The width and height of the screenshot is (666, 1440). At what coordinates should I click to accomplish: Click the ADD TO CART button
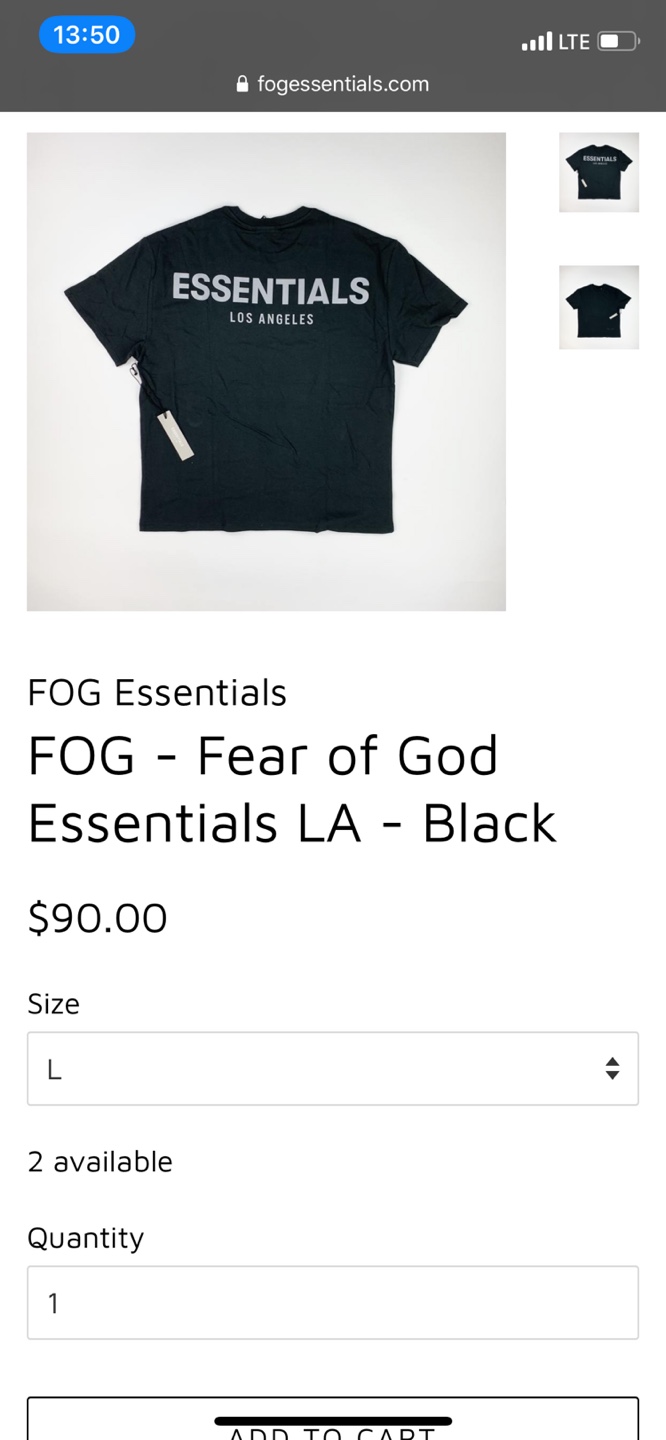(333, 1419)
